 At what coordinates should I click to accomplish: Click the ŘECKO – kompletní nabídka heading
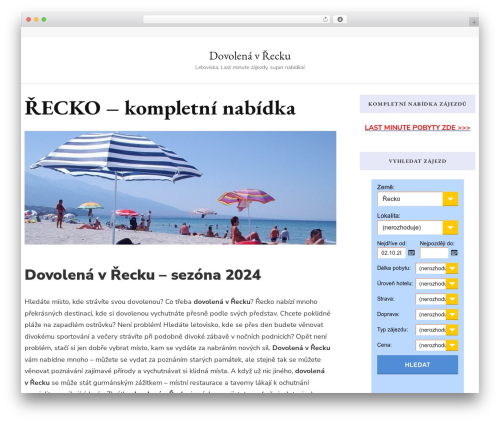[160, 108]
